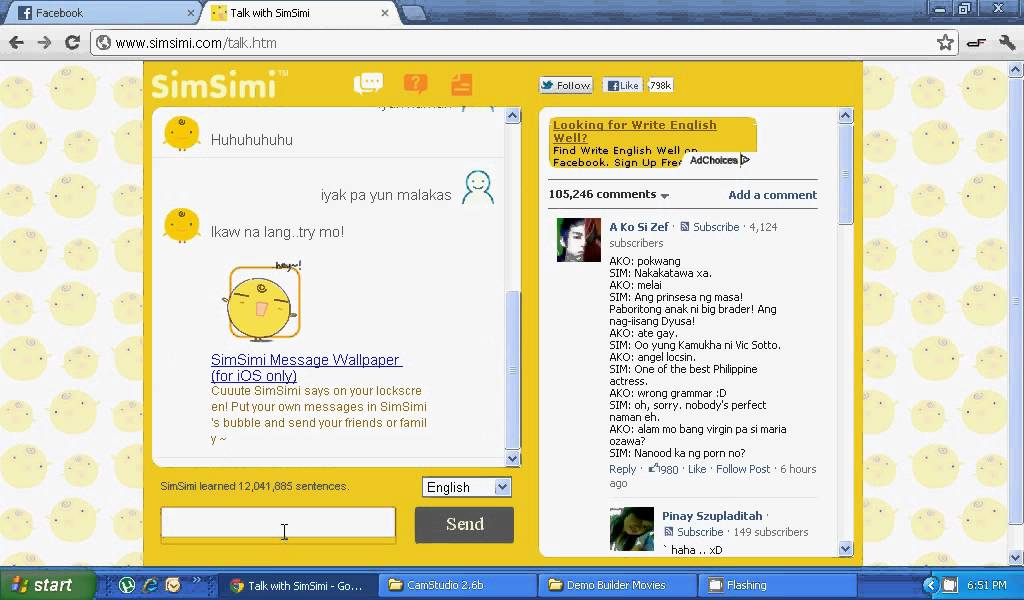This screenshot has height=600, width=1024.
Task: Click the green quick launch icon
Action: pyautogui.click(x=127, y=585)
